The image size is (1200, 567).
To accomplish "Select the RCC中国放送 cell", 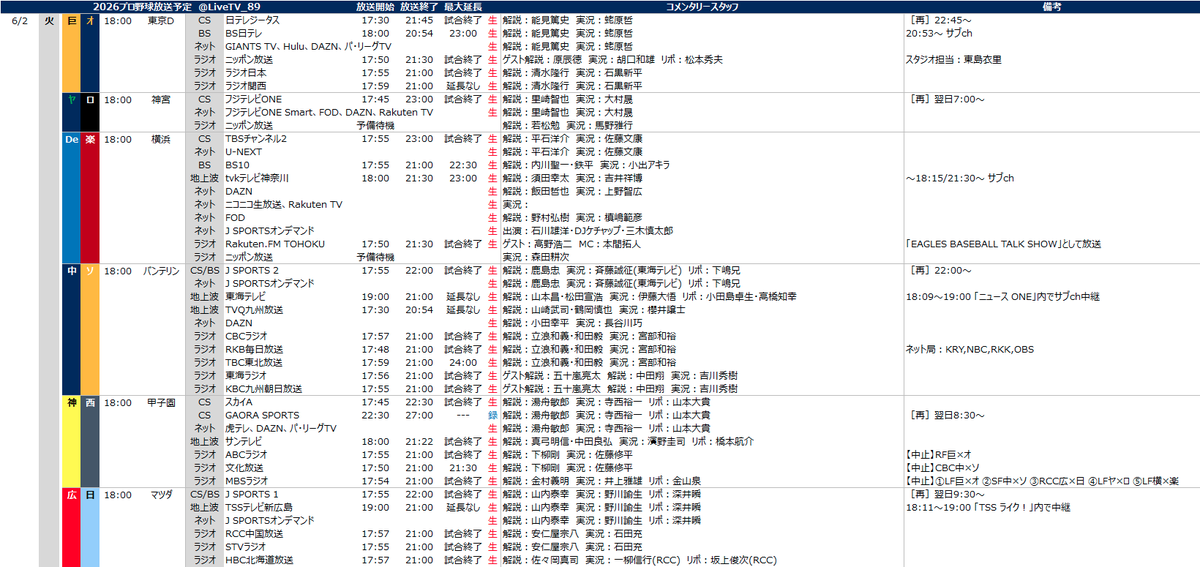I will click(x=254, y=534).
